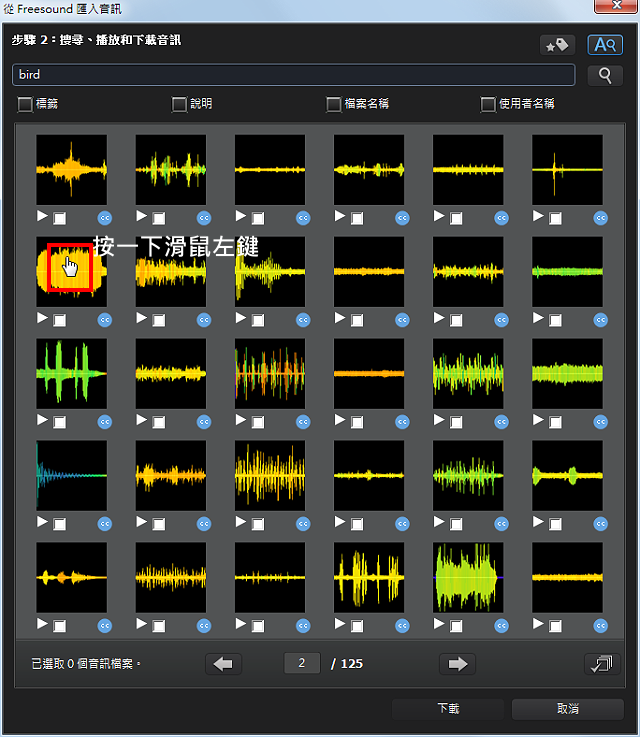Play the row five, column six sound
Screen dimensions: 640x737
(x=538, y=623)
